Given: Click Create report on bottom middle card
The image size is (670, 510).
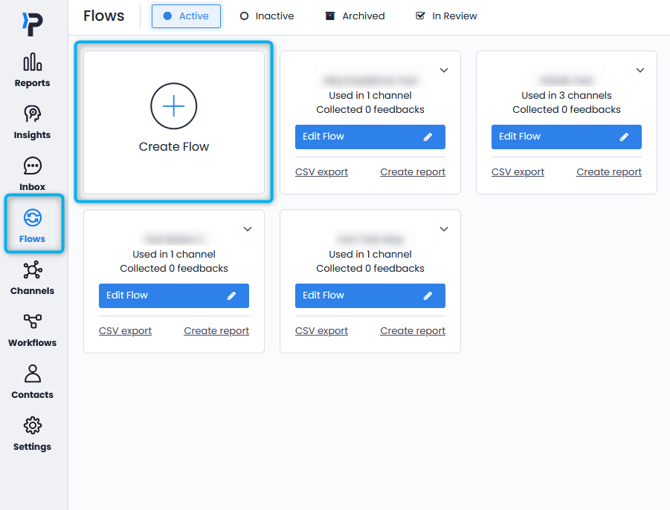Looking at the screenshot, I should (413, 331).
